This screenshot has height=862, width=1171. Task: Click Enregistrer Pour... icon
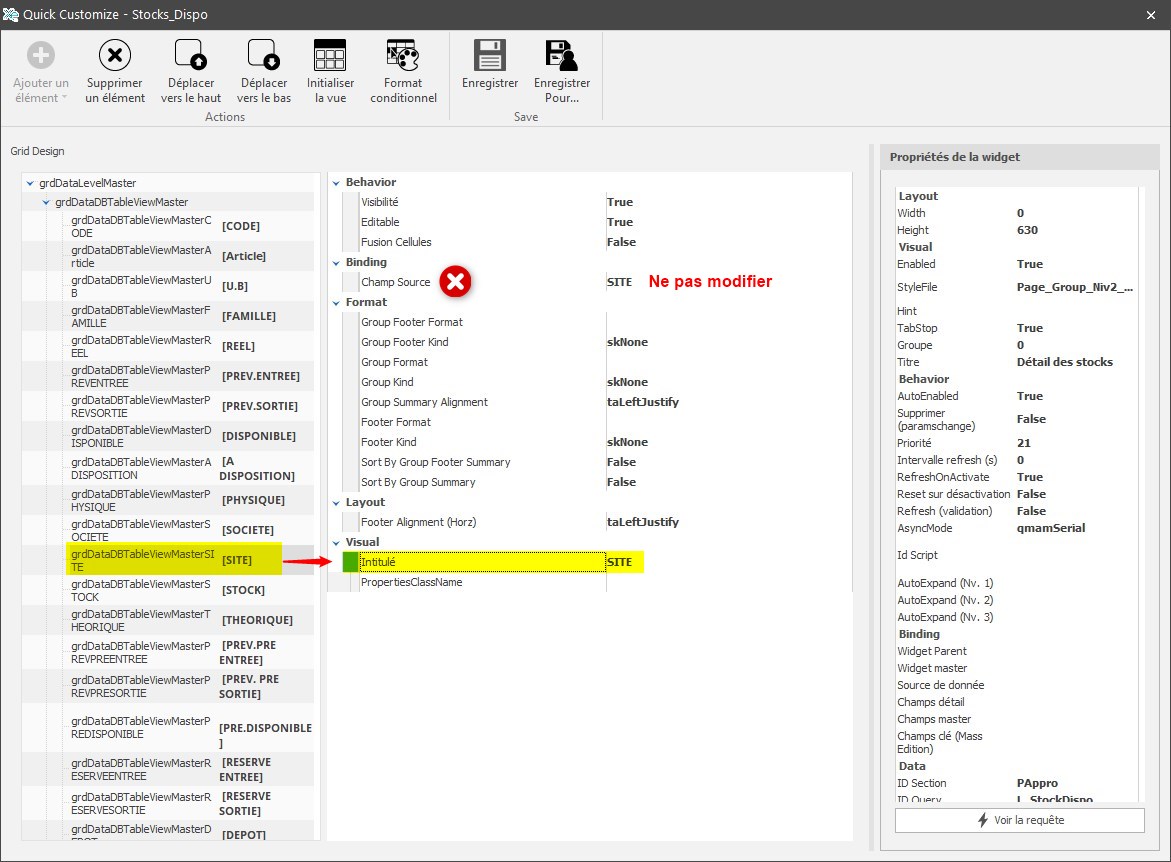tap(561, 56)
